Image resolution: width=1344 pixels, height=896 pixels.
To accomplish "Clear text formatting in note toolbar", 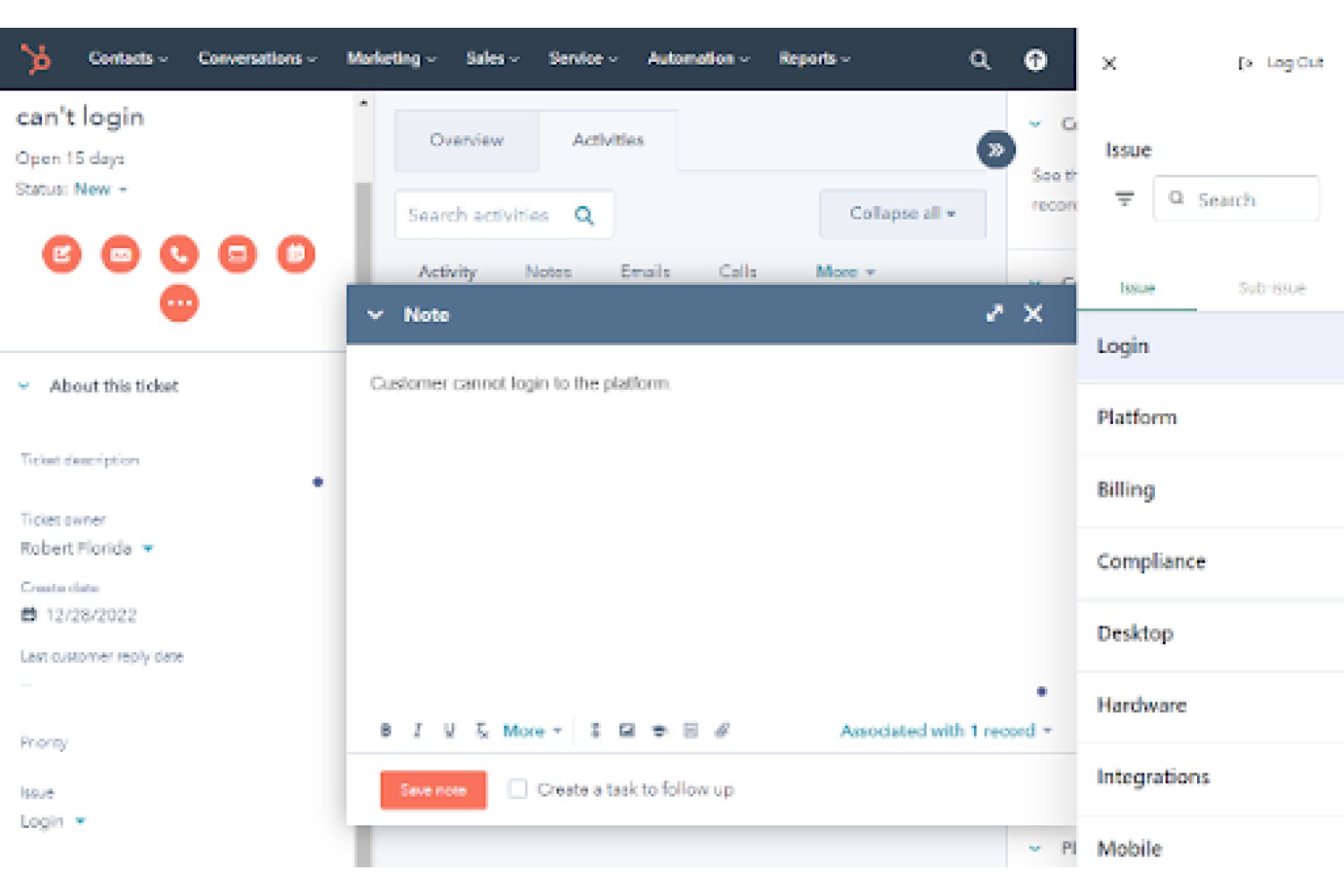I will point(482,730).
